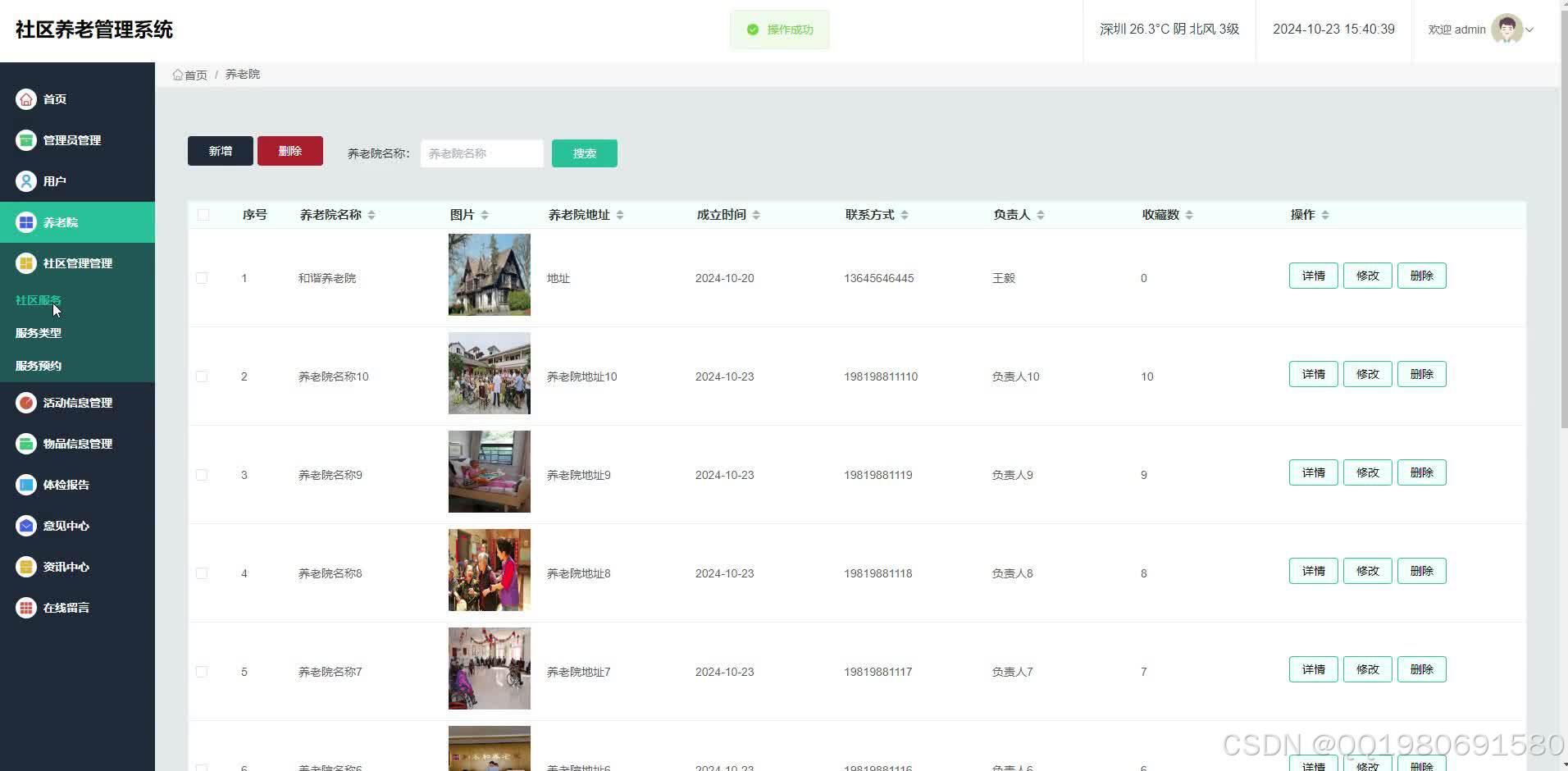Sort by 成立时间 column arrows
Viewport: 1568px width, 771px height.
click(756, 215)
